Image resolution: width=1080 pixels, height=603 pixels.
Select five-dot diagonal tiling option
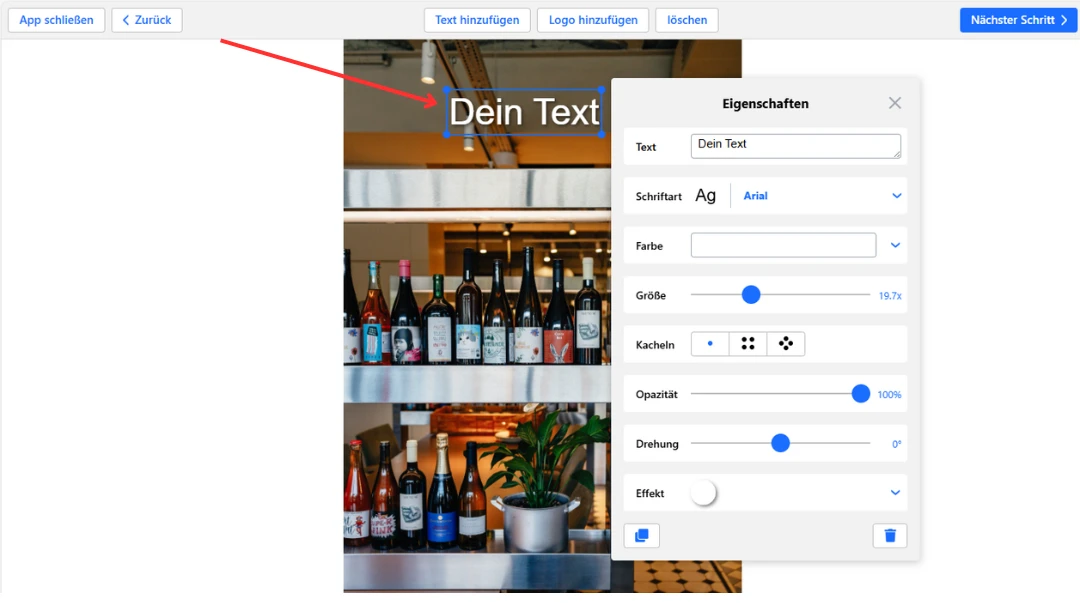(x=786, y=344)
